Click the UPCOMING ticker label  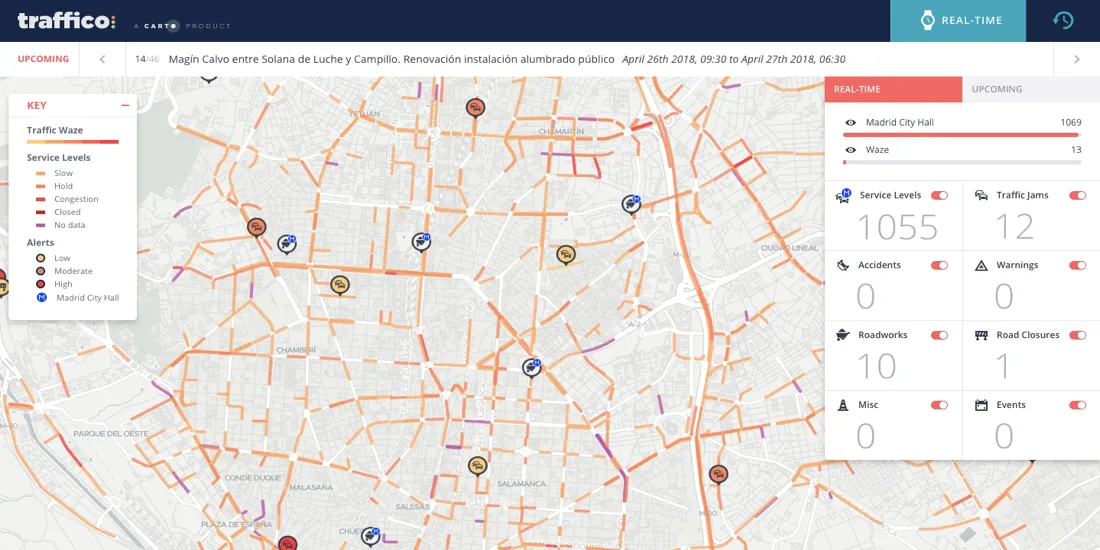[x=43, y=59]
